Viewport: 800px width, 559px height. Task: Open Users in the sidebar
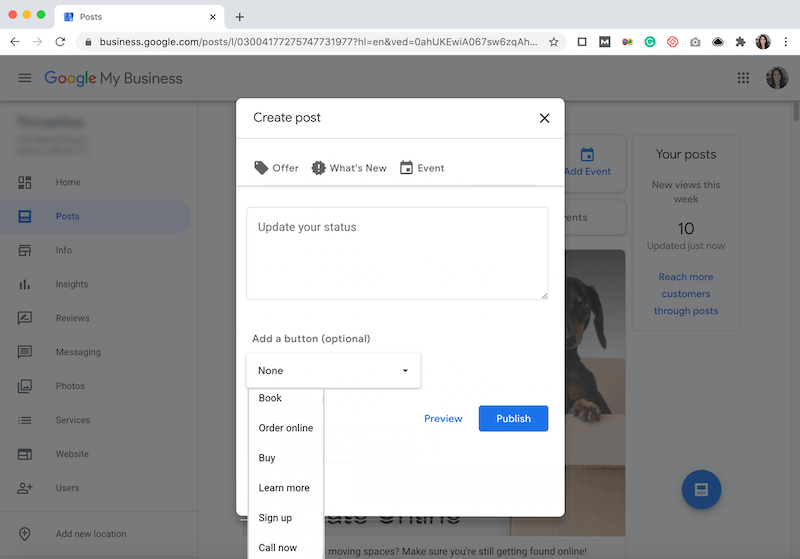(x=95, y=488)
